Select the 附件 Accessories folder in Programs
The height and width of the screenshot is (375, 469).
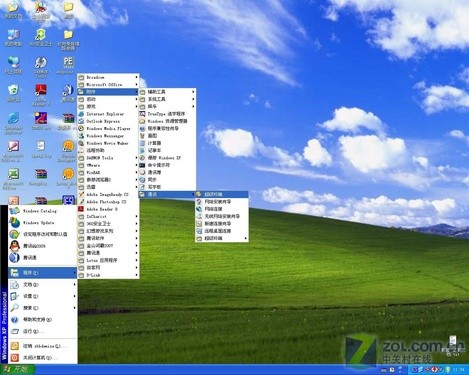coord(108,92)
